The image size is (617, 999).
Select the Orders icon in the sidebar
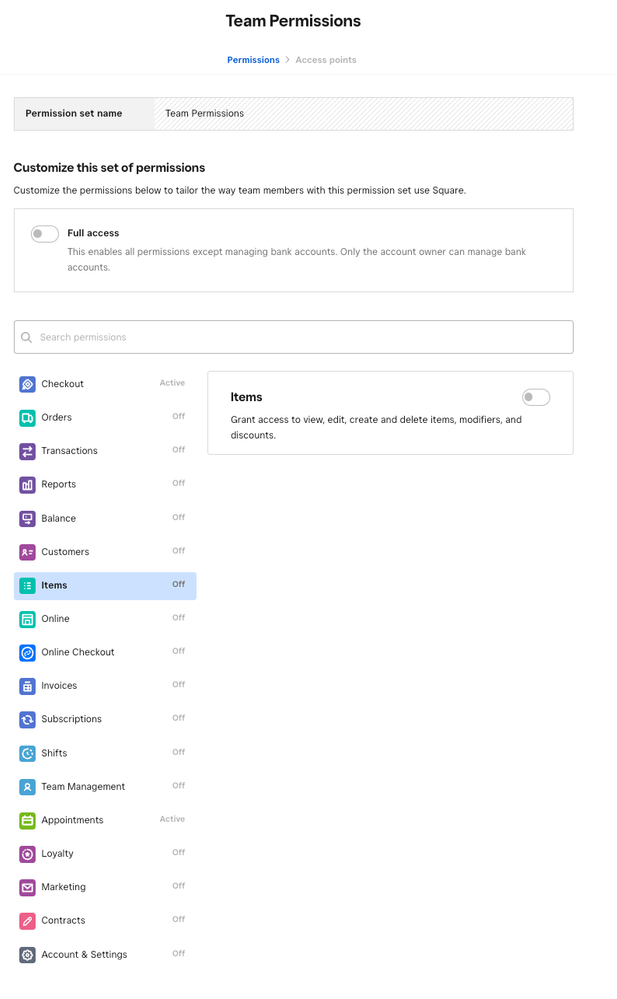[x=26, y=417]
